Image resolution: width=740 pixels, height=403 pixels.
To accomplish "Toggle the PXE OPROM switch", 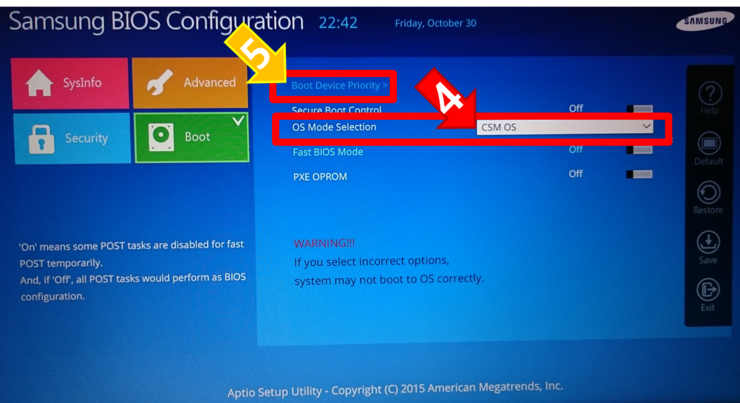I will click(639, 175).
